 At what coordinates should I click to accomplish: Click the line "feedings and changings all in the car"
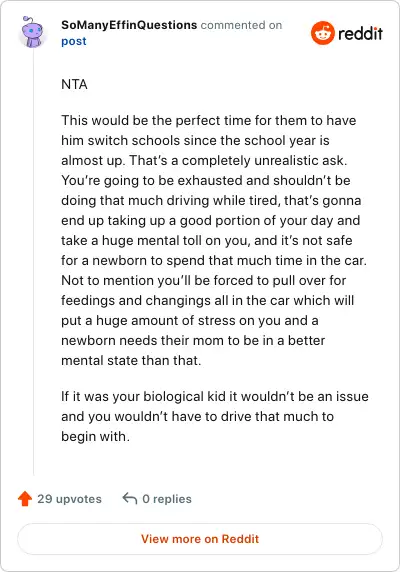click(x=207, y=301)
